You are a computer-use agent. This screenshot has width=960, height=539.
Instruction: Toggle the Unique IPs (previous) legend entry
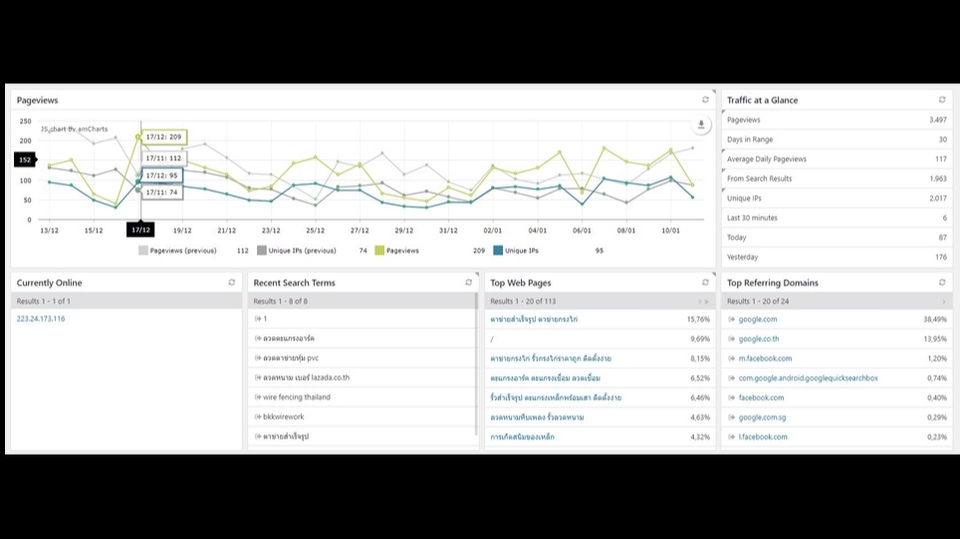(x=297, y=251)
